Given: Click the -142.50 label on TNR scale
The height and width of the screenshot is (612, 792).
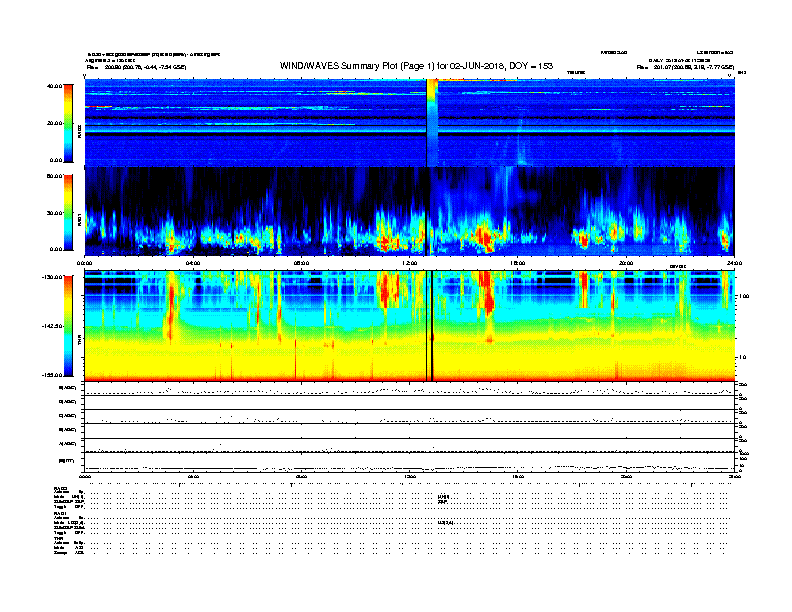Looking at the screenshot, I should tap(52, 326).
